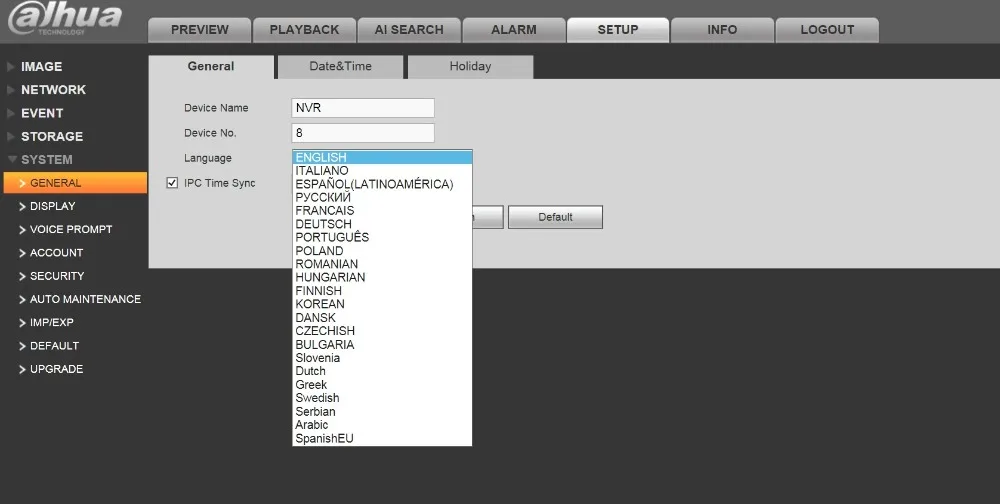This screenshot has height=504, width=1000.
Task: Switch to the Date&Time sub-tab
Action: click(341, 66)
